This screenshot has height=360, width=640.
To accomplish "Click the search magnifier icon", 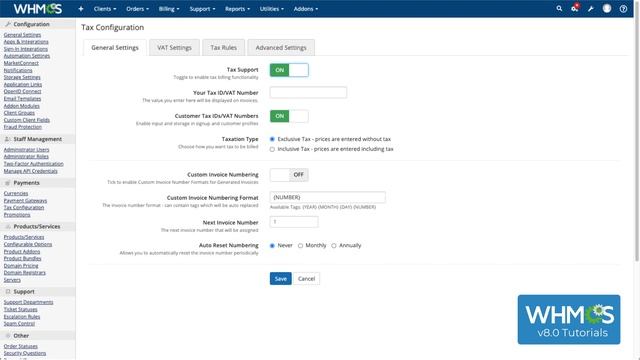I will click(x=559, y=9).
